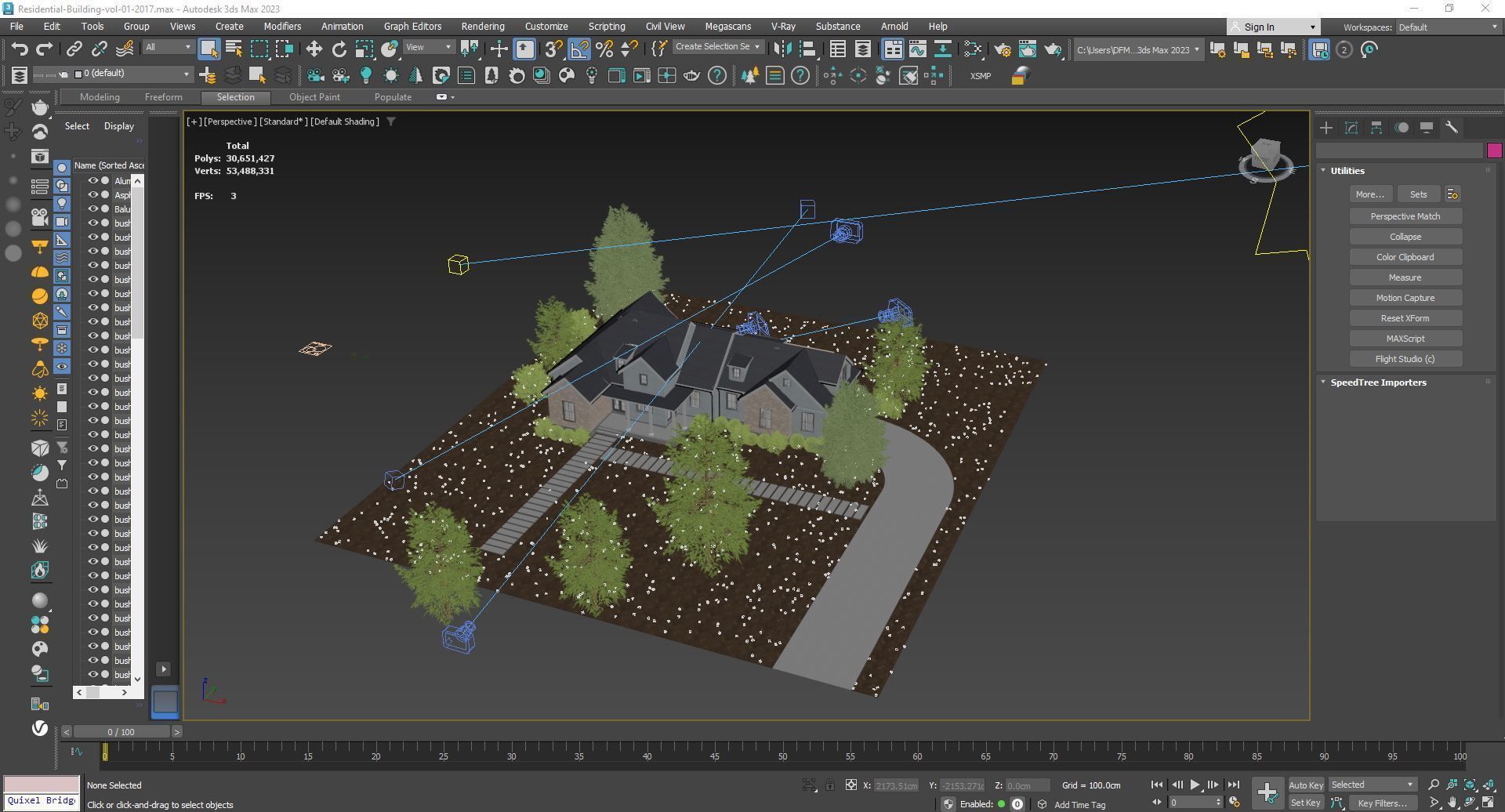
Task: Click the X coordinate input field
Action: coord(896,785)
